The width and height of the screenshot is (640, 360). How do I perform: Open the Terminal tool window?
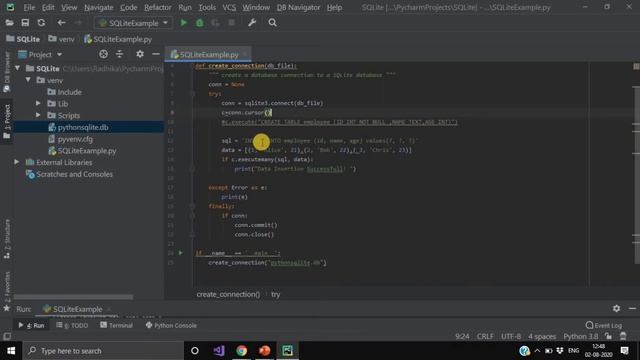117,325
